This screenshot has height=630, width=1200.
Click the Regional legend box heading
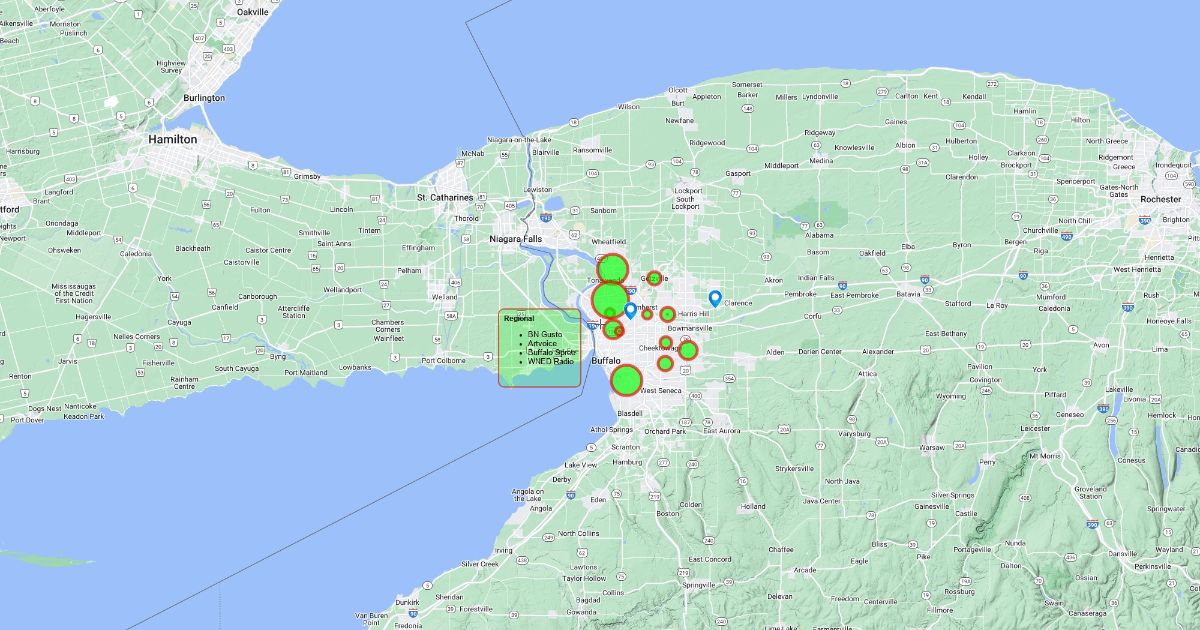(x=519, y=318)
